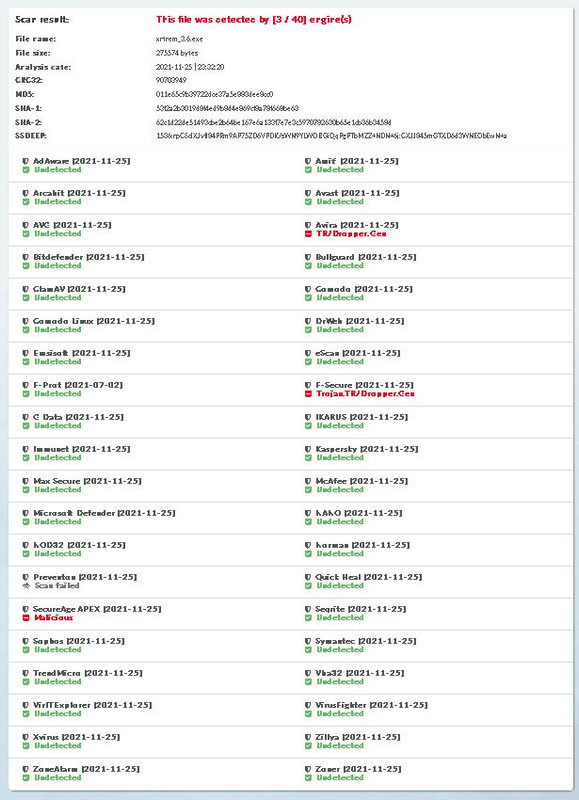Select the shield icon next to IKARUS
The height and width of the screenshot is (800, 579).
pos(308,417)
